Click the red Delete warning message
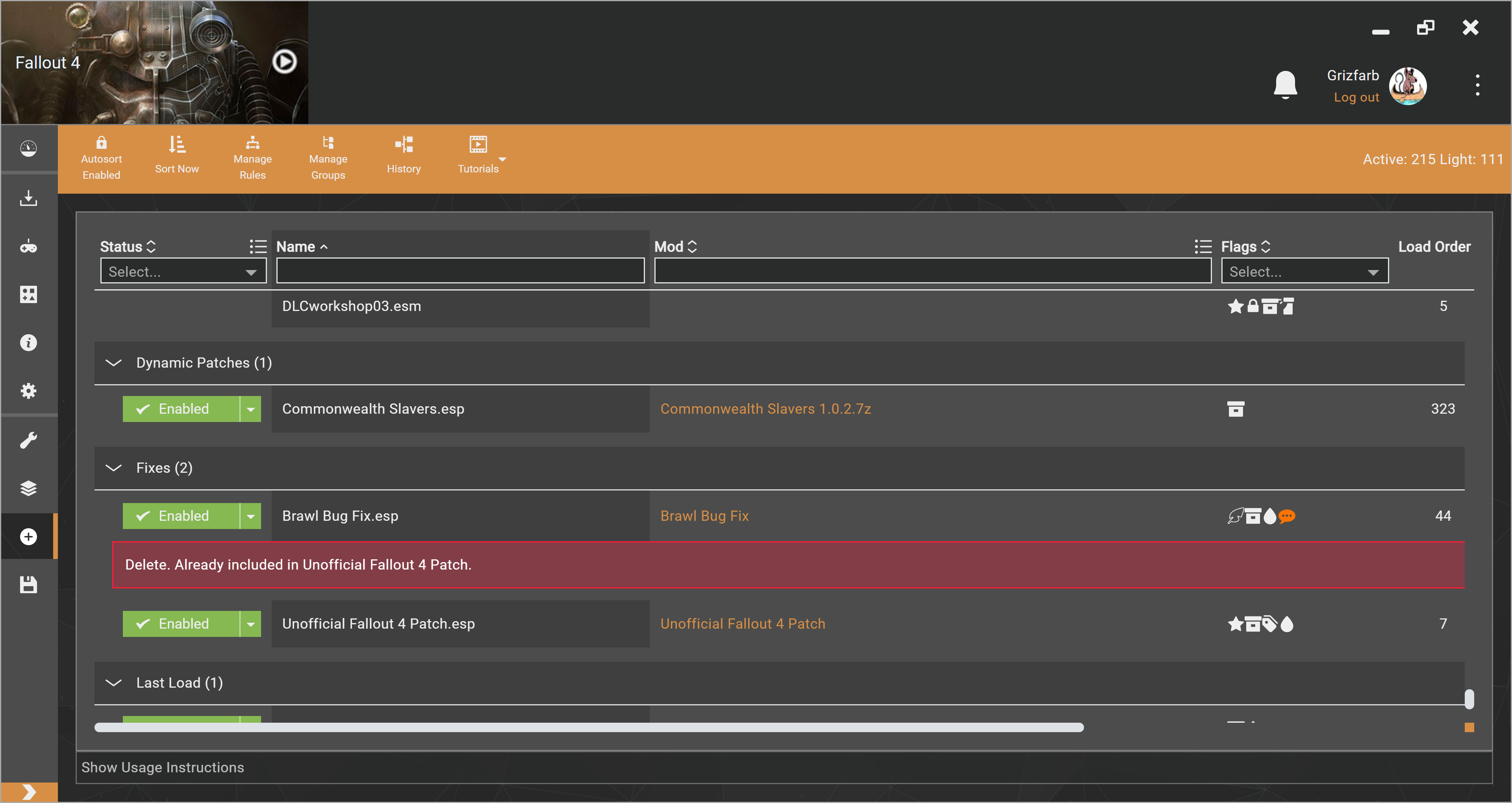Image resolution: width=1512 pixels, height=803 pixels. point(788,565)
